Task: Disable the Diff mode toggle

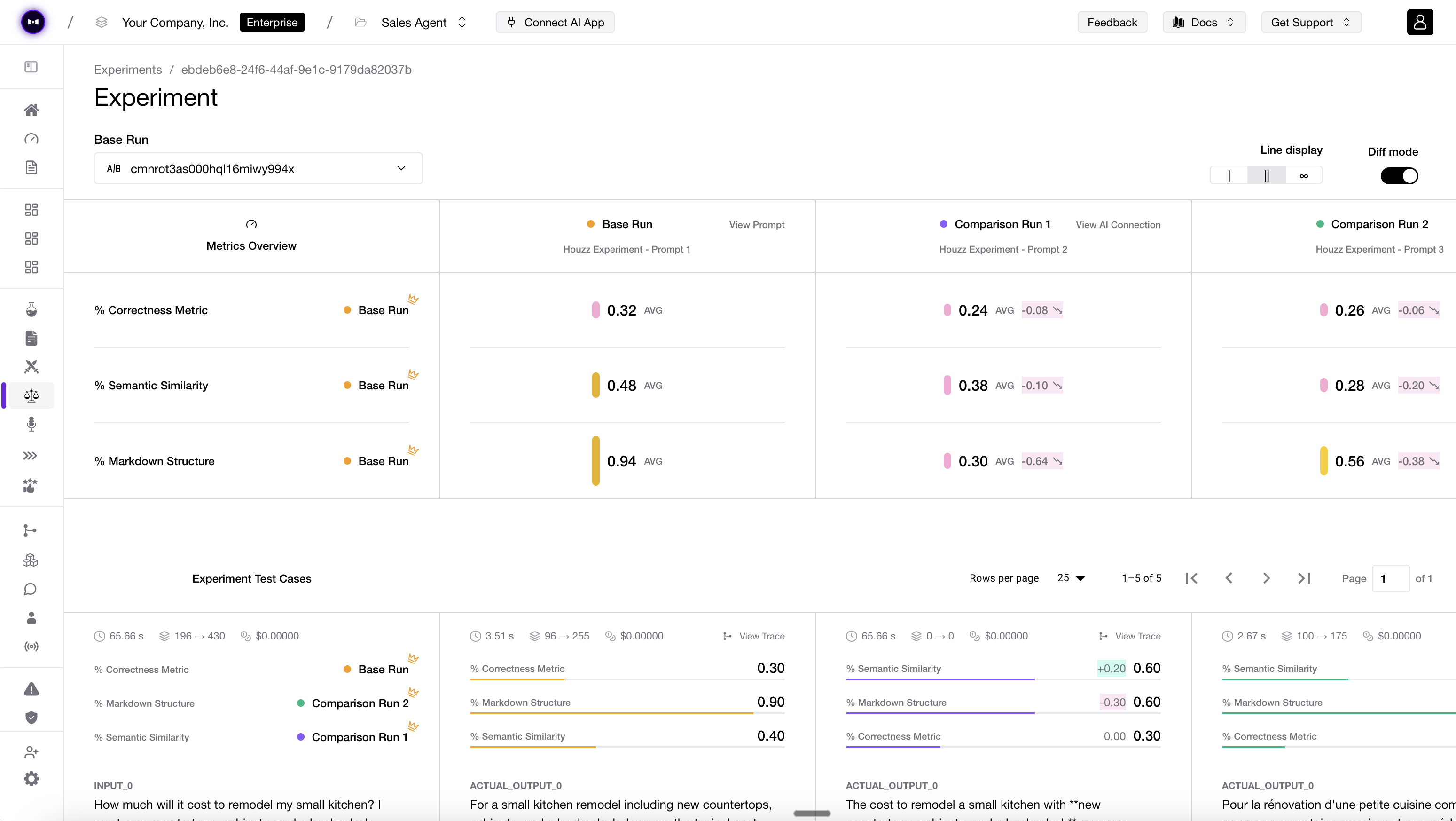Action: coord(1400,176)
